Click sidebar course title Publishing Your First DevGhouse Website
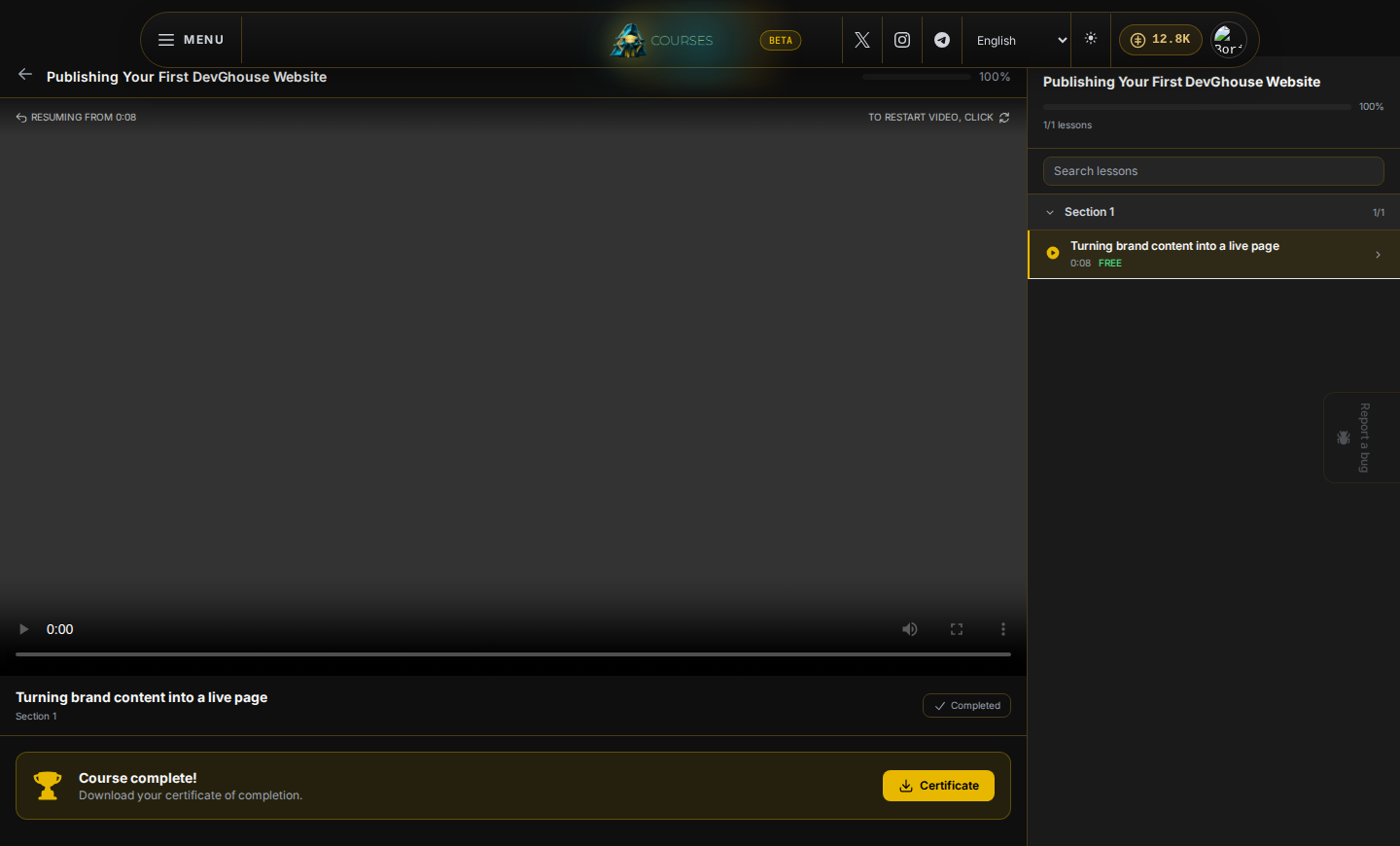This screenshot has height=846, width=1400. [1181, 82]
